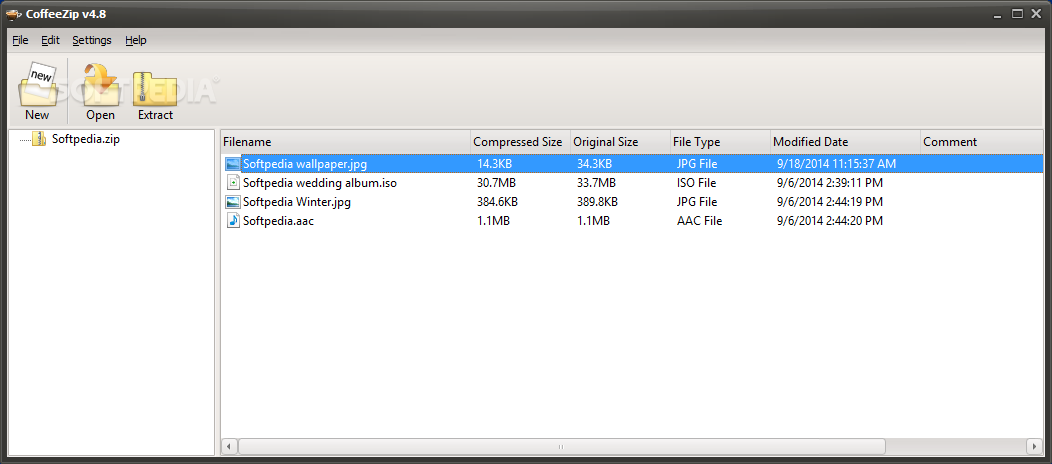This screenshot has height=464, width=1052.
Task: Click the AAC File type cell
Action: (699, 221)
